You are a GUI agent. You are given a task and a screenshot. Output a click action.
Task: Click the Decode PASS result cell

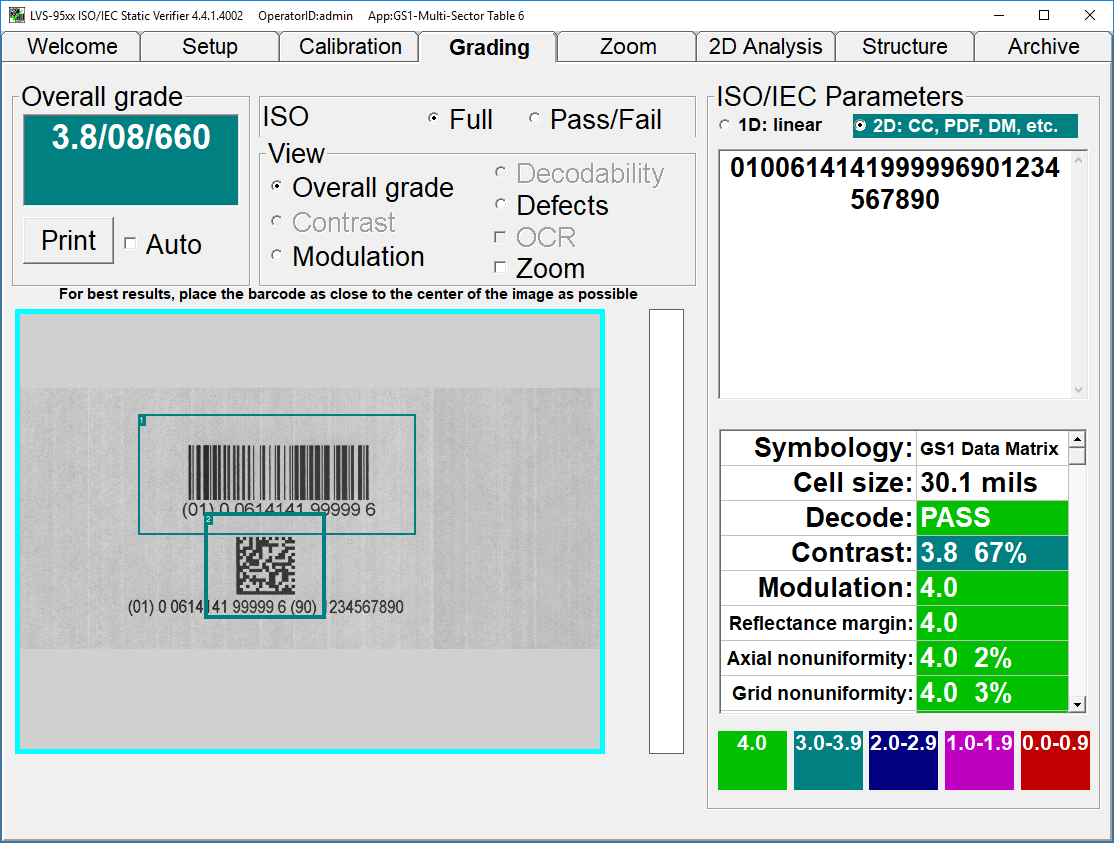pyautogui.click(x=993, y=518)
